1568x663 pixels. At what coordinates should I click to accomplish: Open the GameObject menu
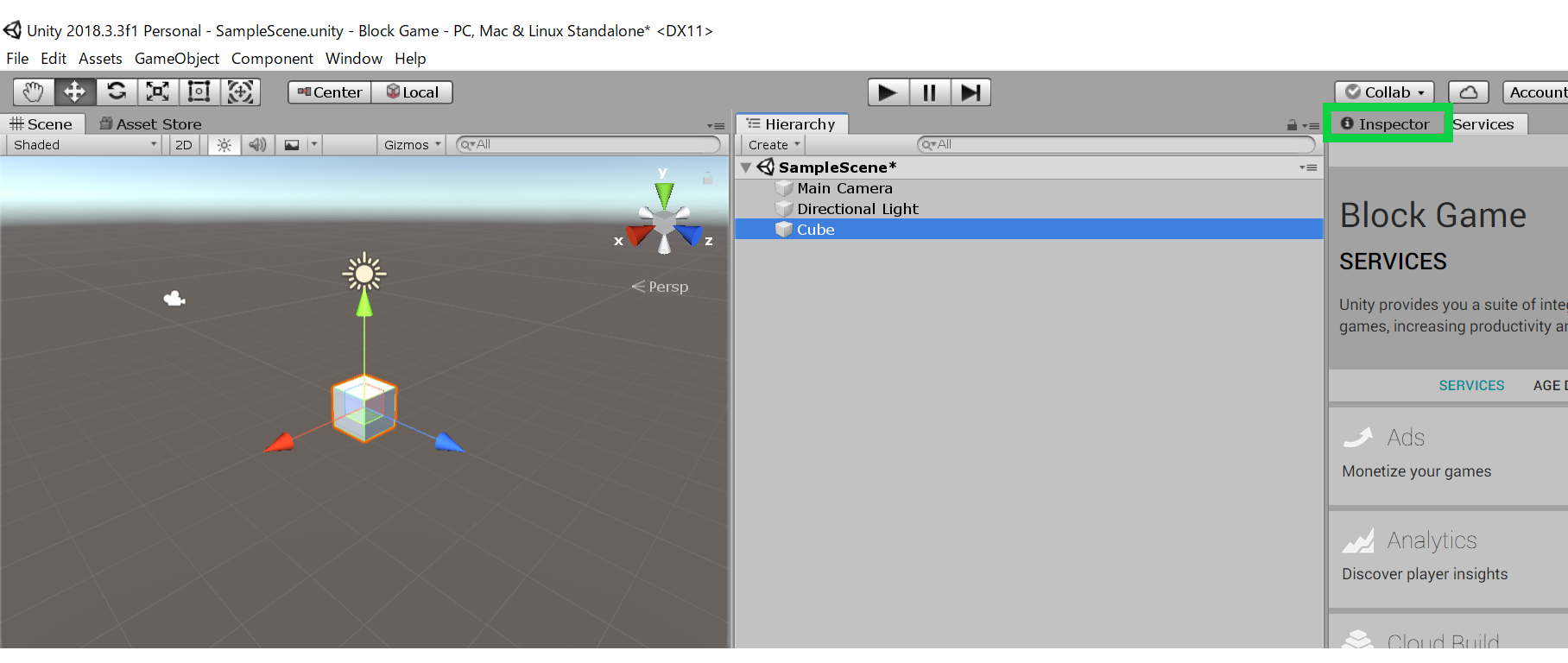click(x=176, y=59)
